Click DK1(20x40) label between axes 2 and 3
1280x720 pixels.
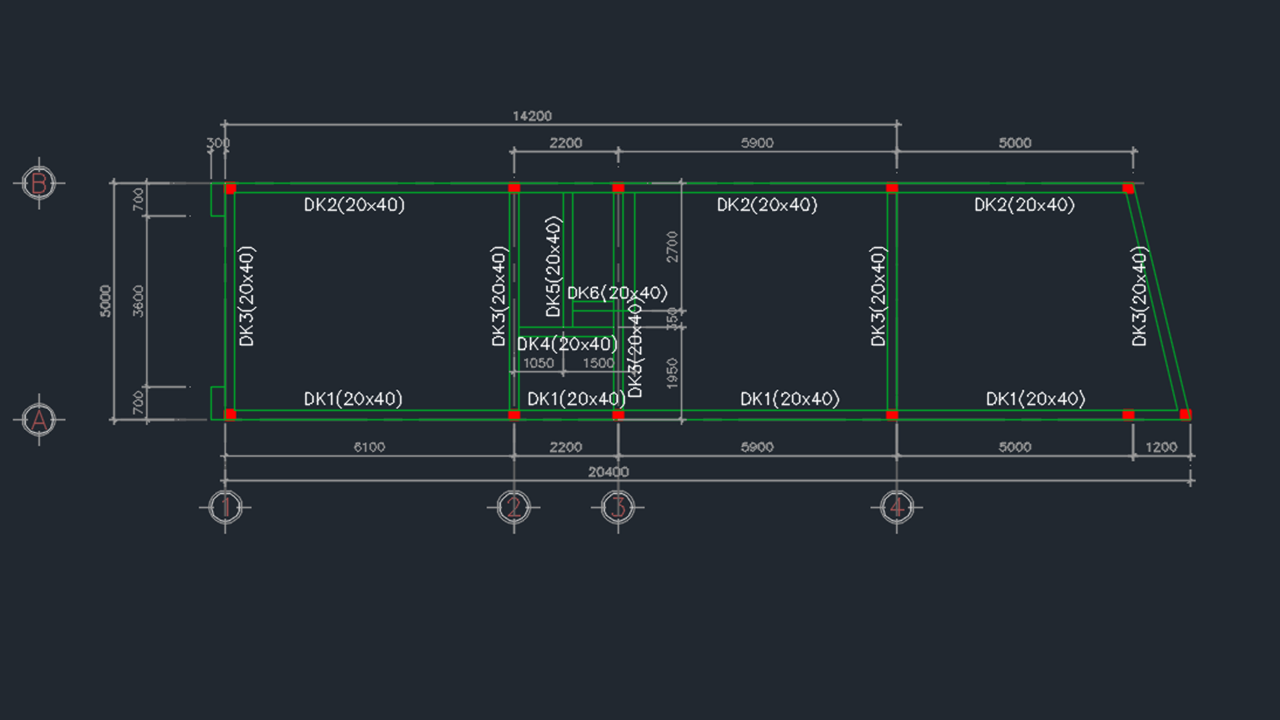(576, 399)
